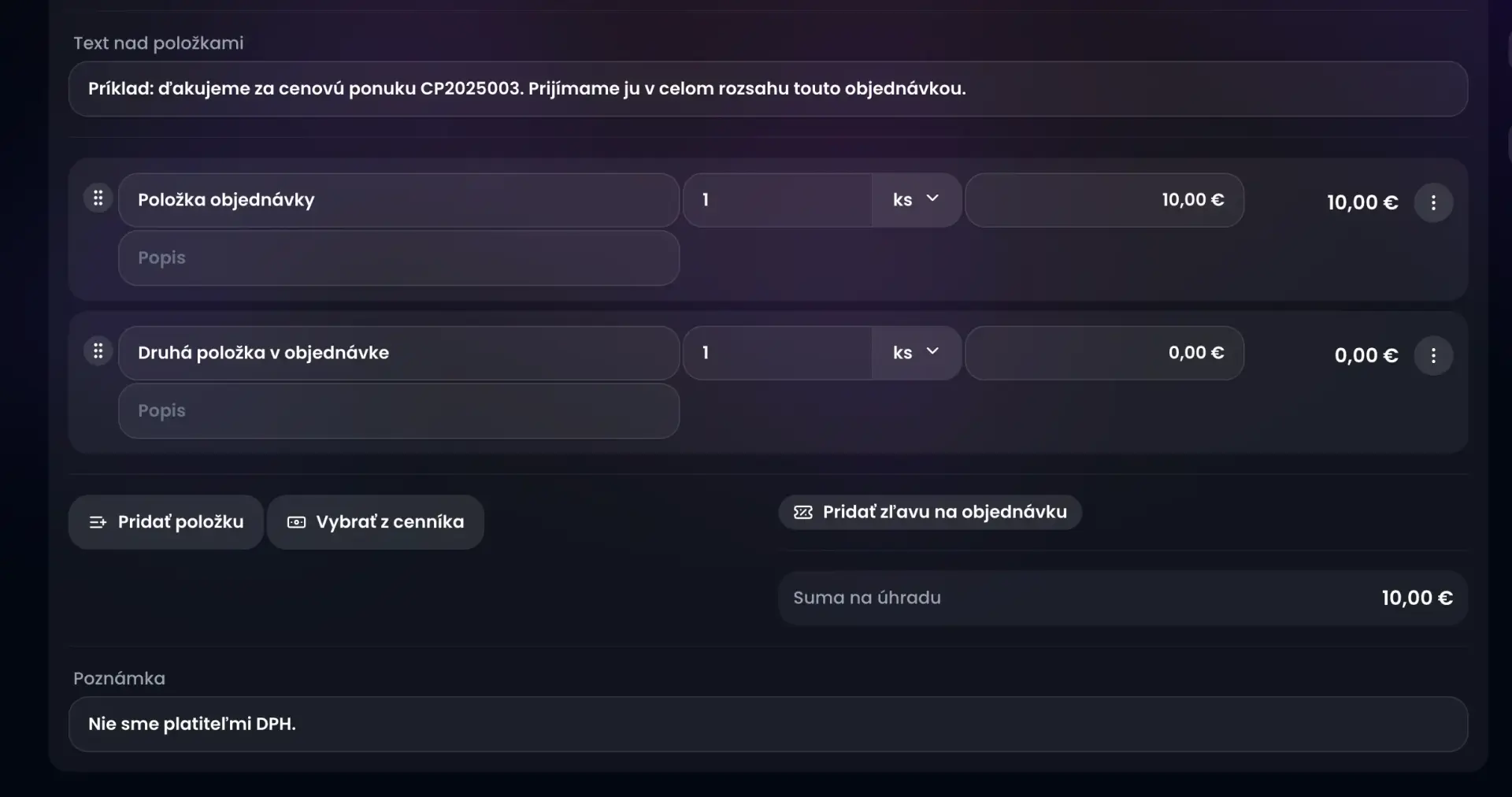Click drag handle of Položka objednávky row
Screen dimensions: 1512x797
(x=98, y=198)
